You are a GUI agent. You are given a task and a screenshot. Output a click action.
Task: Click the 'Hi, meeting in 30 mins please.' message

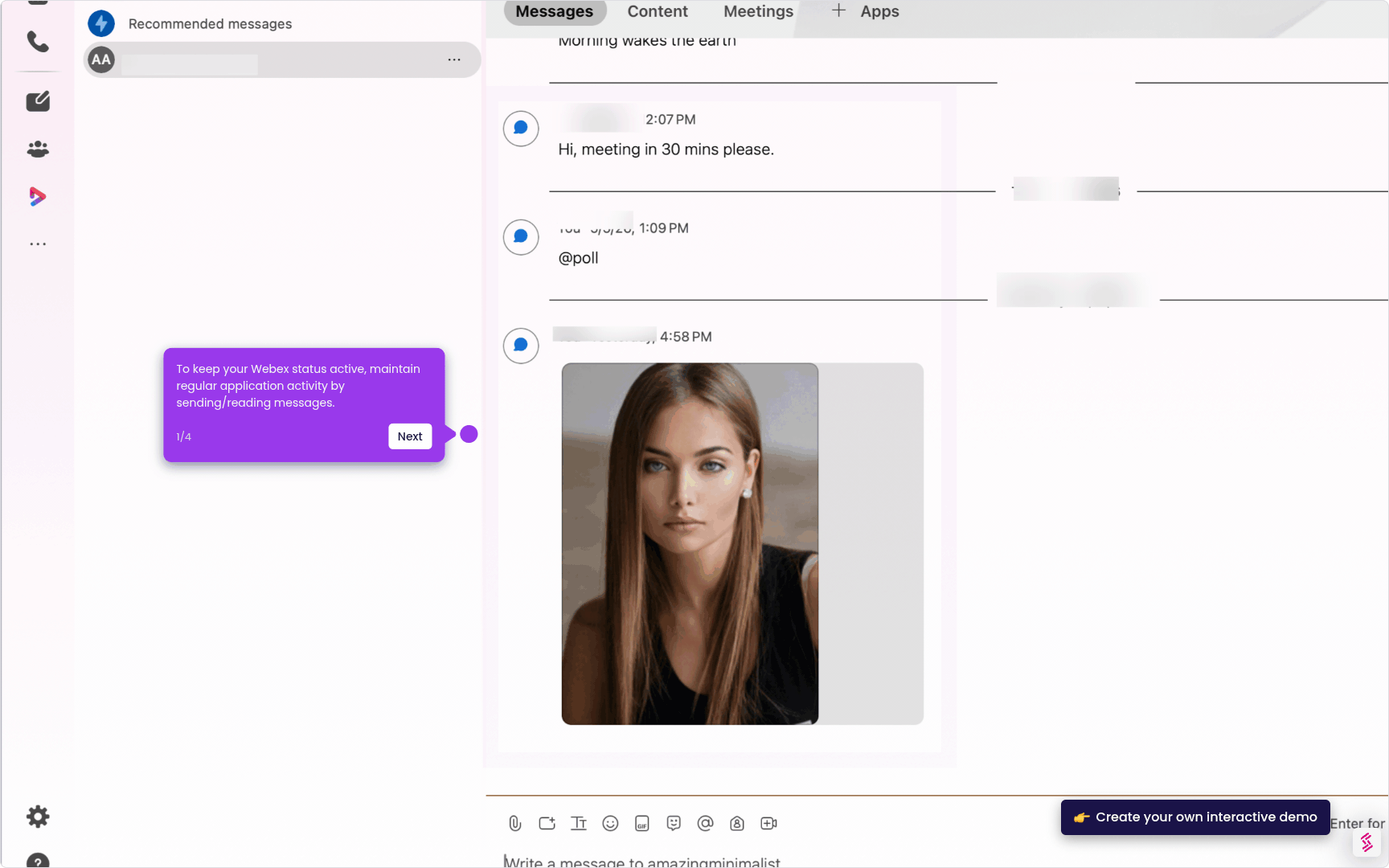pos(666,149)
